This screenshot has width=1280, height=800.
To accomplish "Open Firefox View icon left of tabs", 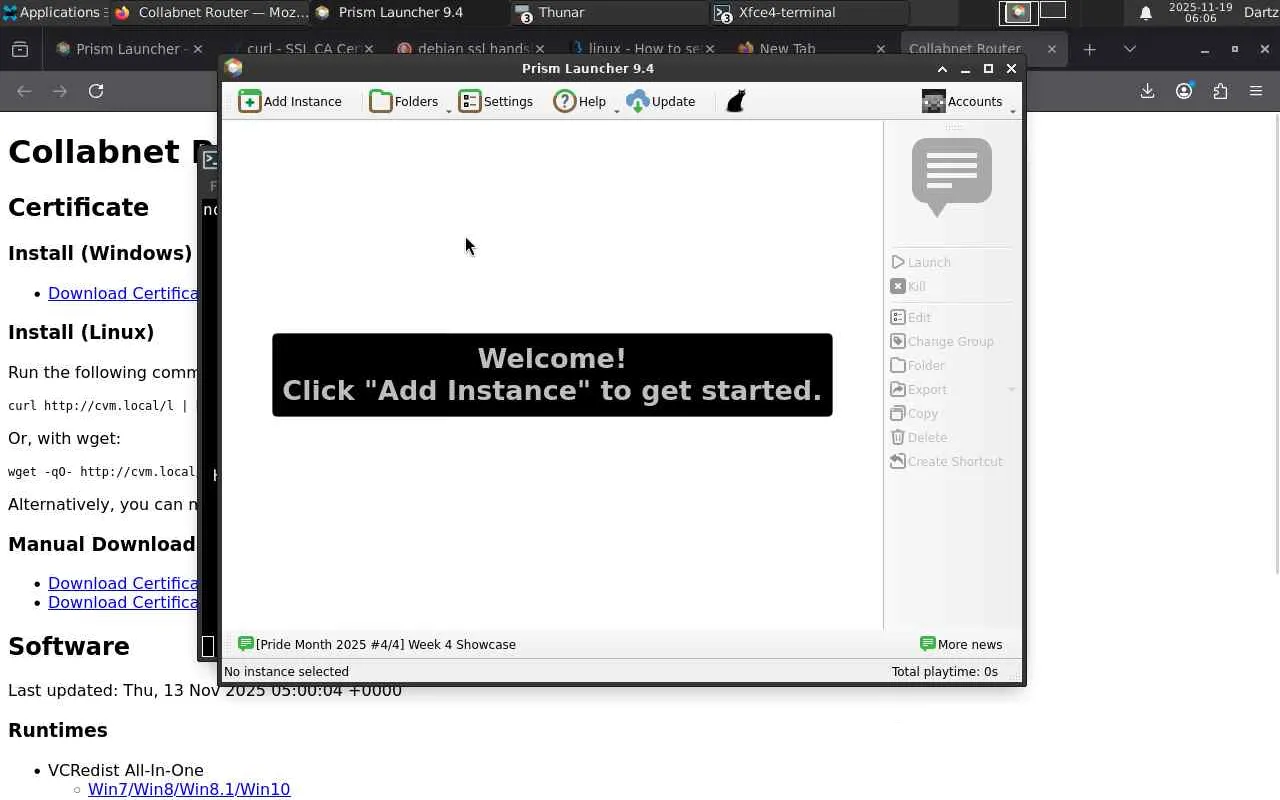I will coord(20,48).
